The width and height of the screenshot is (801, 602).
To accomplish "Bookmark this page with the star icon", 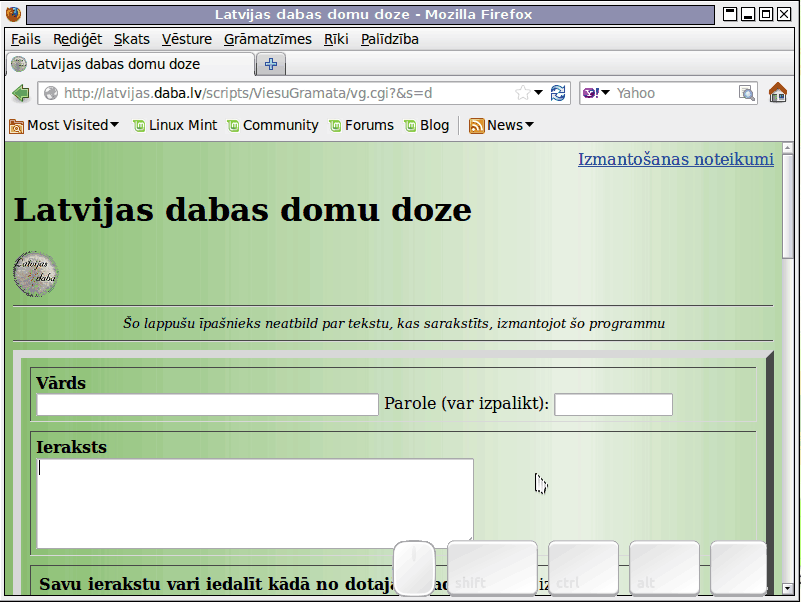I will click(523, 93).
